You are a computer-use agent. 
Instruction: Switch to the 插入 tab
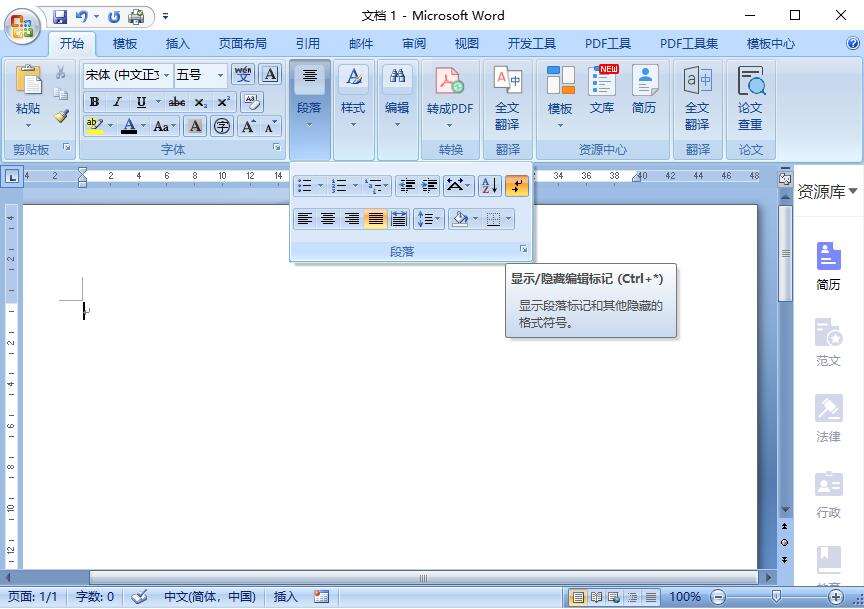pyautogui.click(x=177, y=44)
